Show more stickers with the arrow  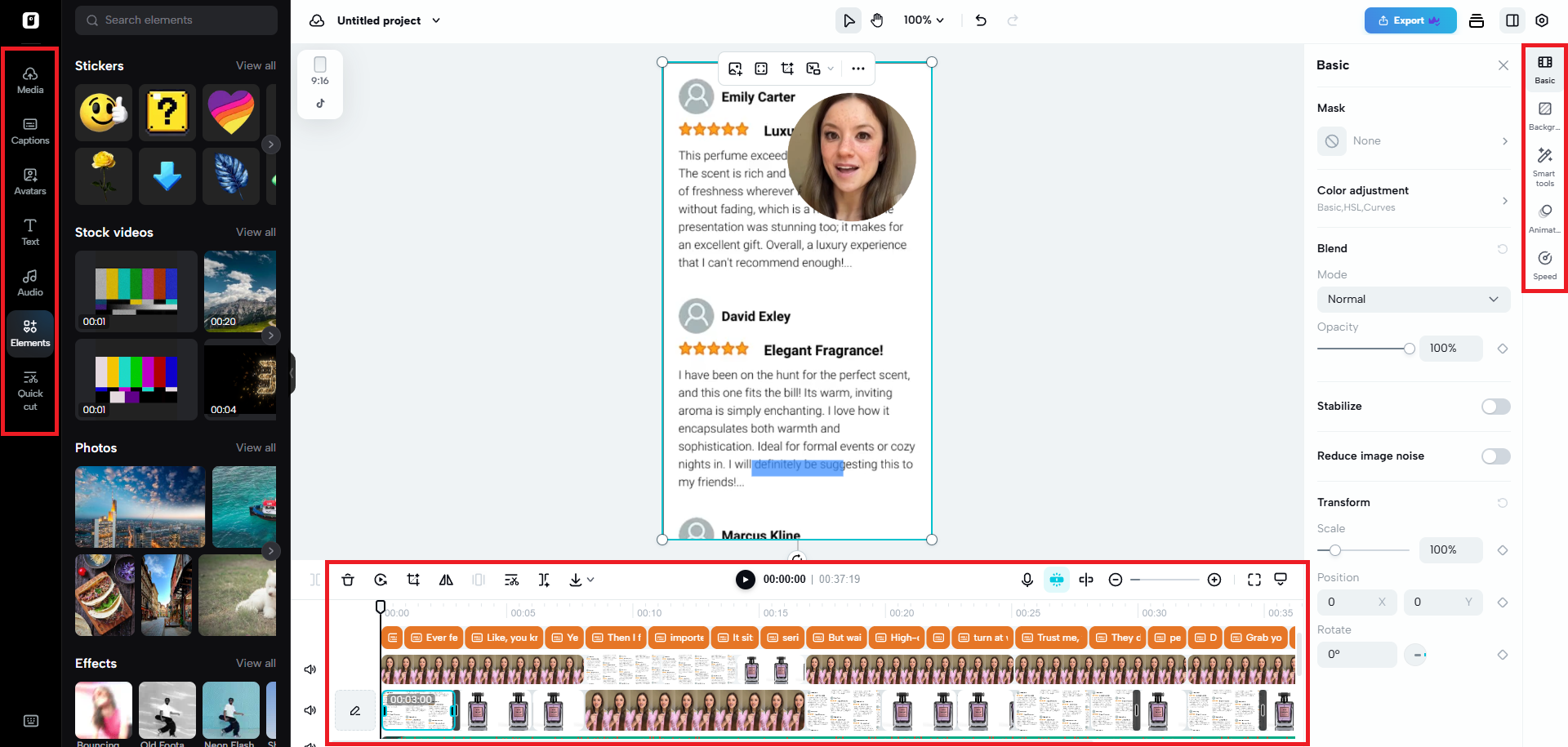point(271,145)
